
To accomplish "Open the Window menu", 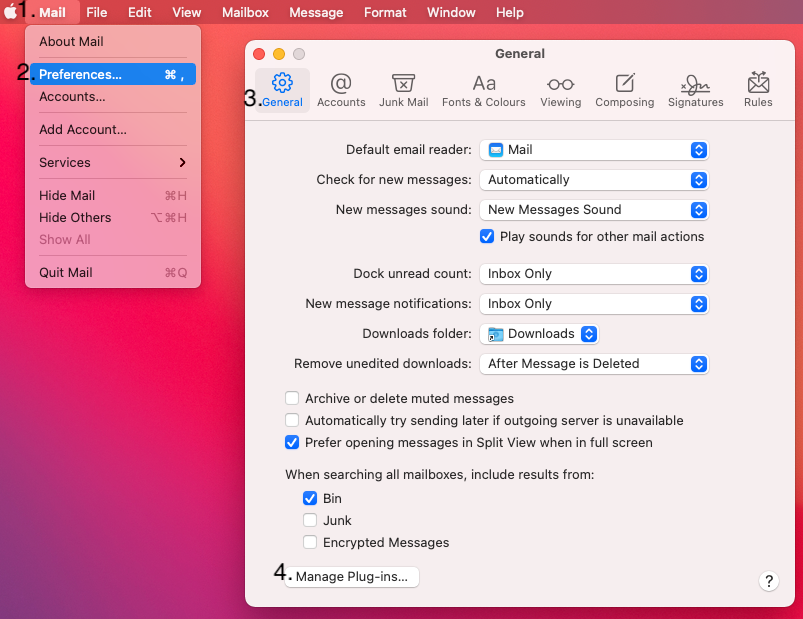I will 451,12.
